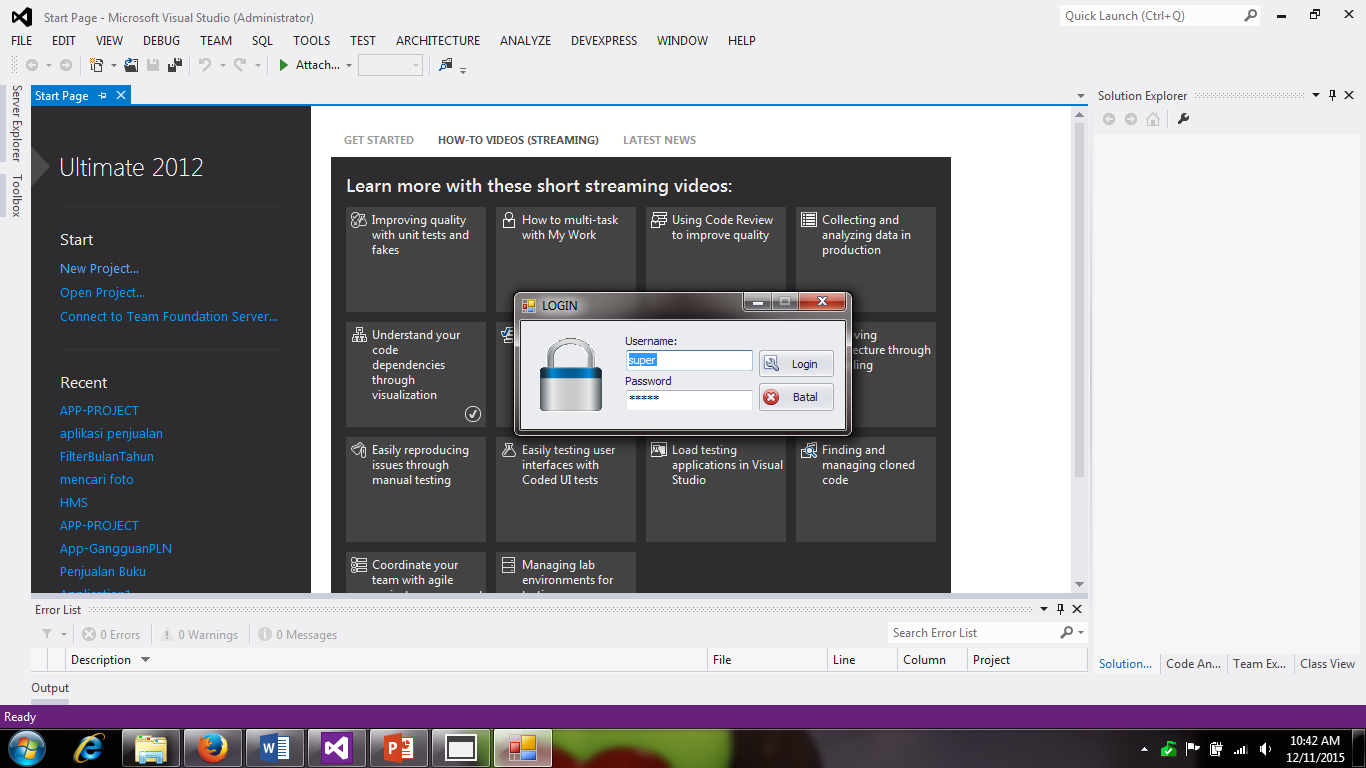Image resolution: width=1366 pixels, height=768 pixels.
Task: Toggle the 0 Errors filter
Action: pyautogui.click(x=111, y=634)
